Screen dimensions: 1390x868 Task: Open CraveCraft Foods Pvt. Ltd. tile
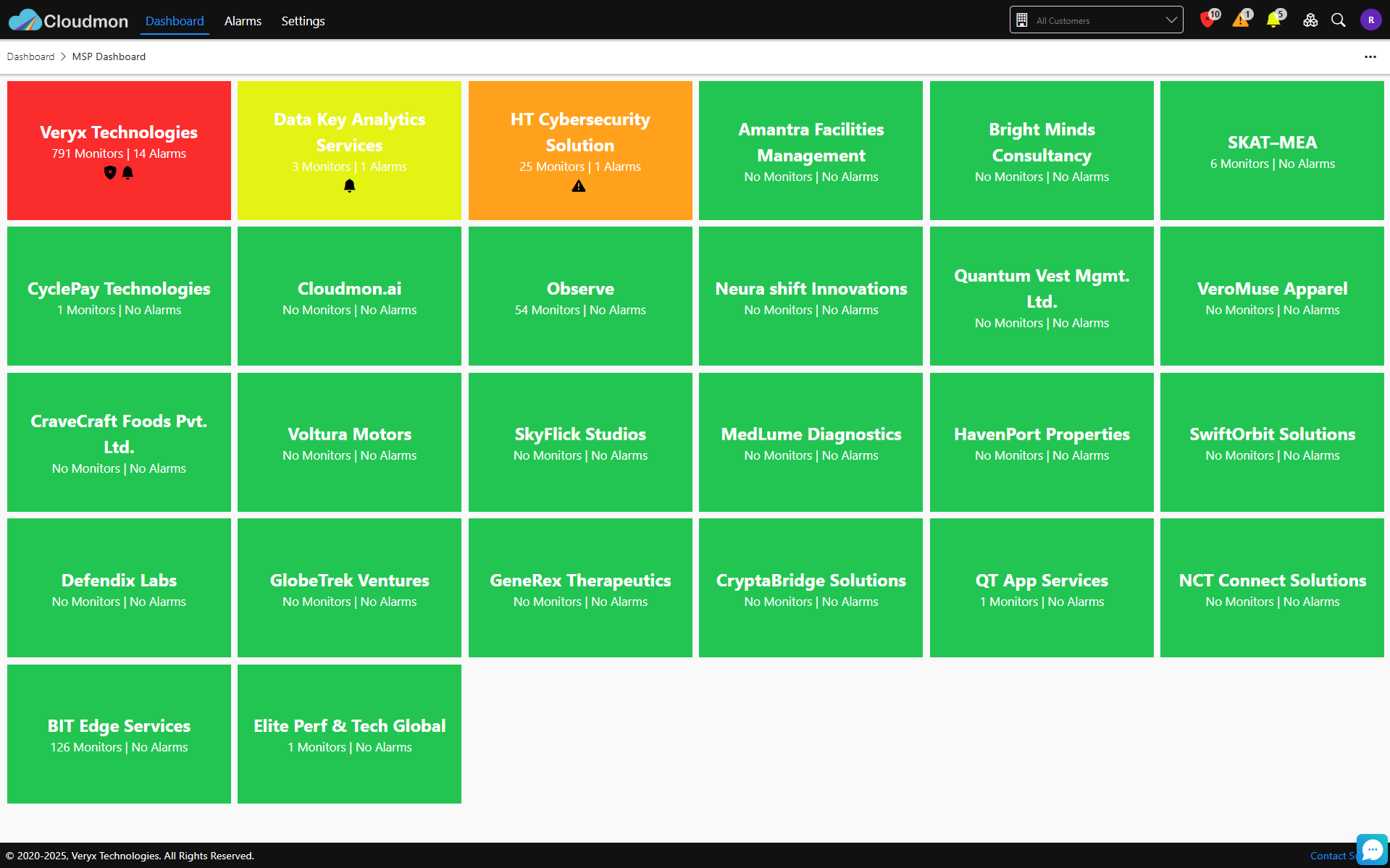tap(119, 442)
